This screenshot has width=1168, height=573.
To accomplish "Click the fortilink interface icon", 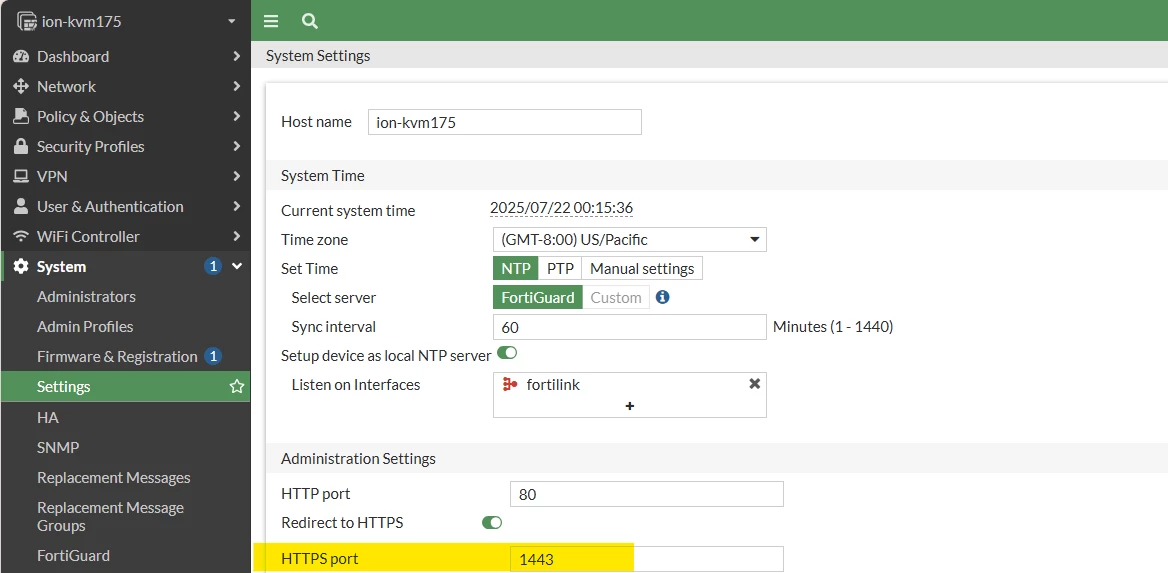I will [x=510, y=384].
